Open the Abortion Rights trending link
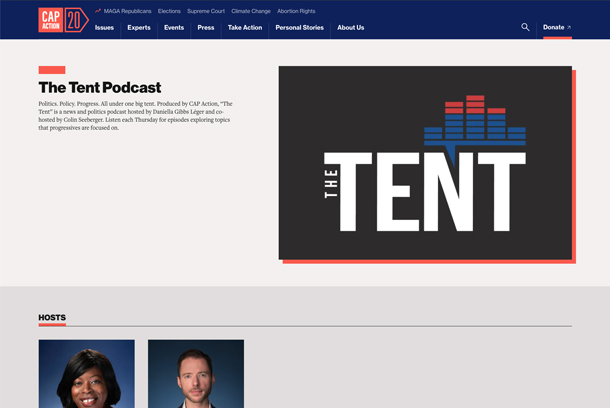This screenshot has width=610, height=408. coord(296,11)
